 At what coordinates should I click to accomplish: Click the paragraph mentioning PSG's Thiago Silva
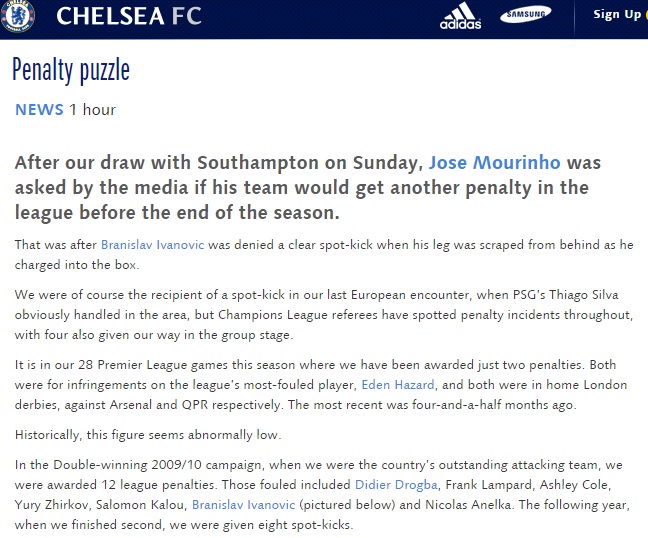click(x=324, y=315)
